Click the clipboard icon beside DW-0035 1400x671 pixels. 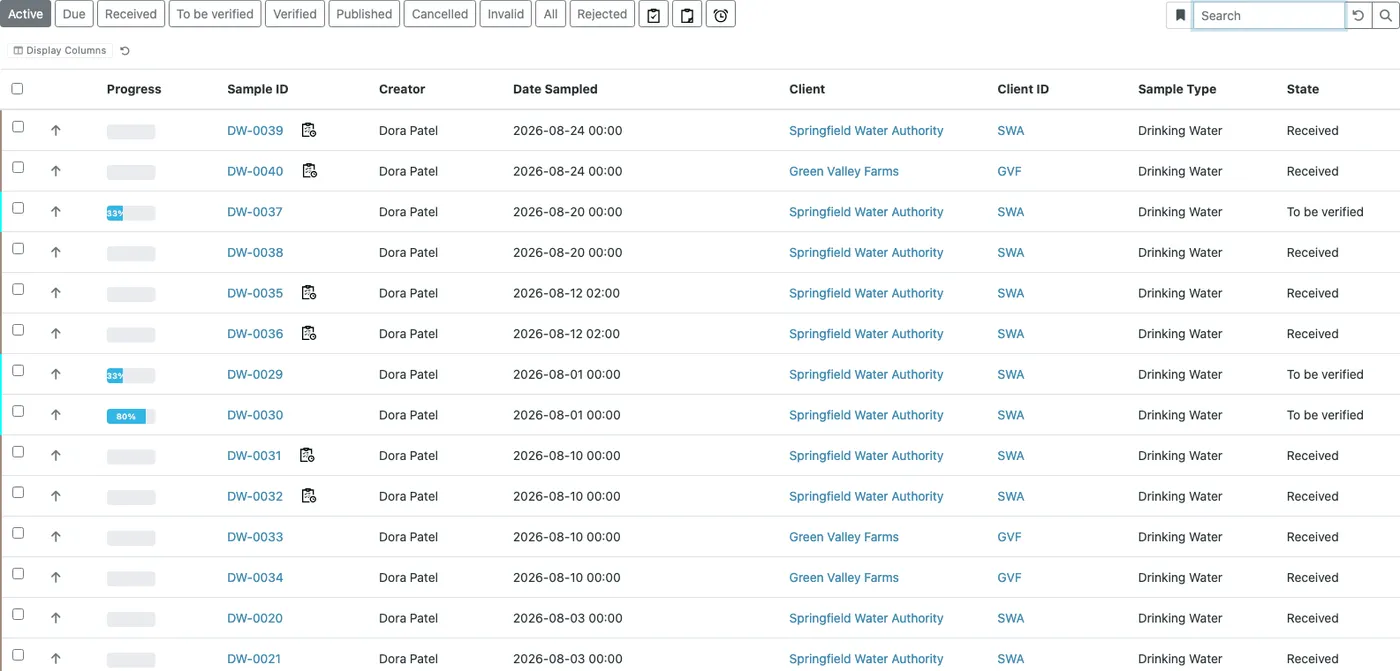click(x=309, y=293)
